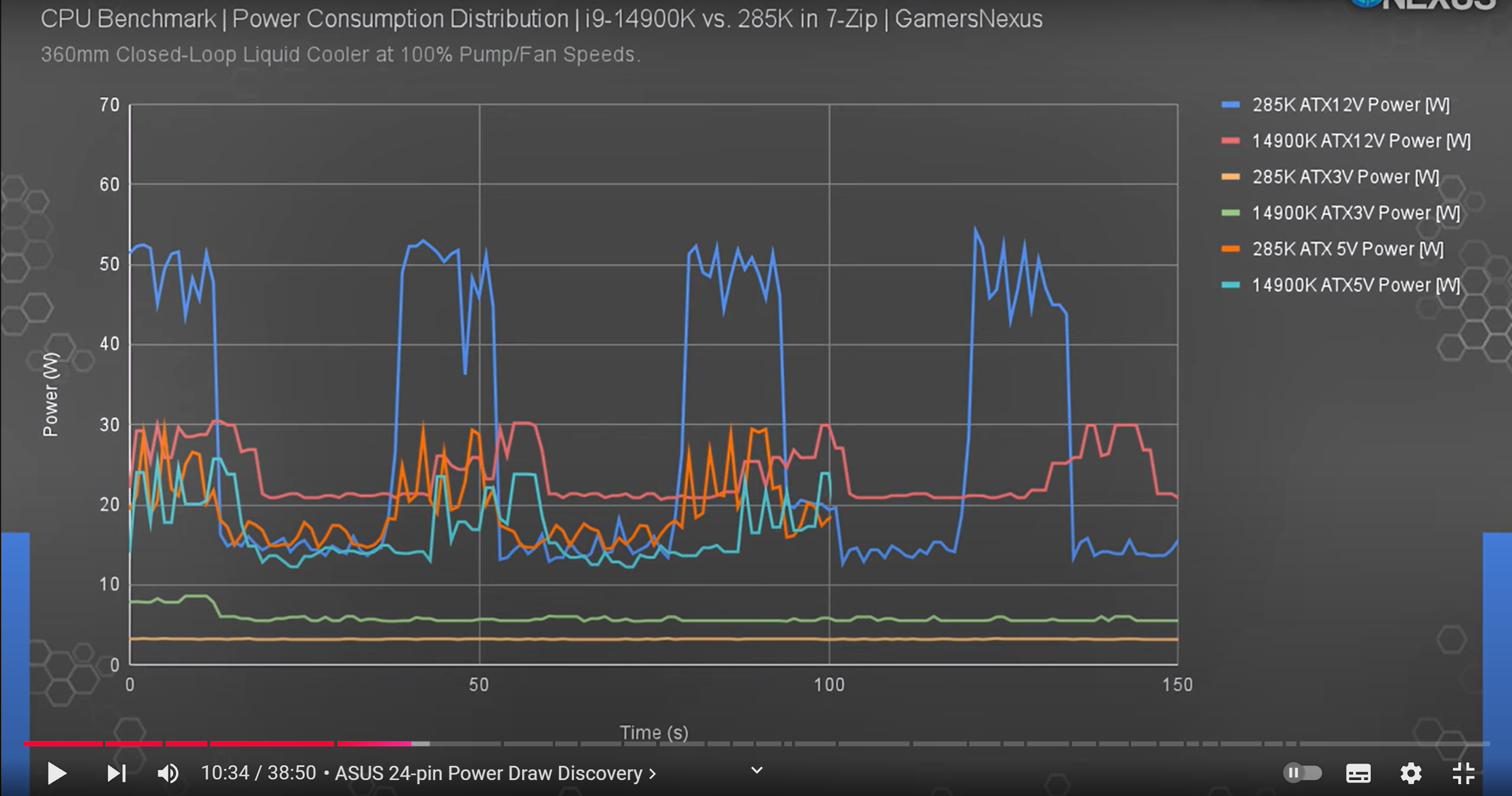This screenshot has width=1512, height=796.
Task: Open the settings gear menu
Action: click(1410, 773)
